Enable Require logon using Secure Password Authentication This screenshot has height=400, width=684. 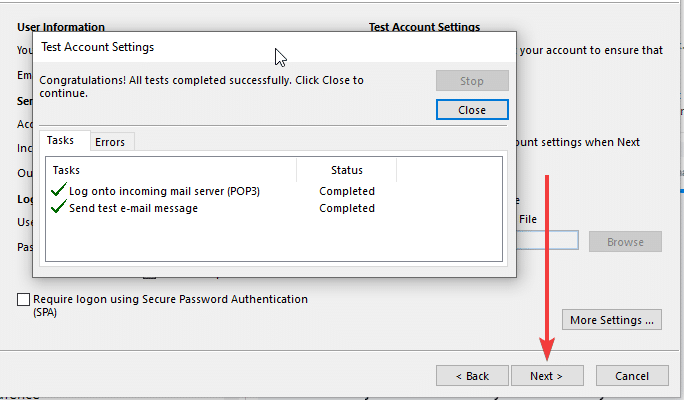click(x=23, y=299)
